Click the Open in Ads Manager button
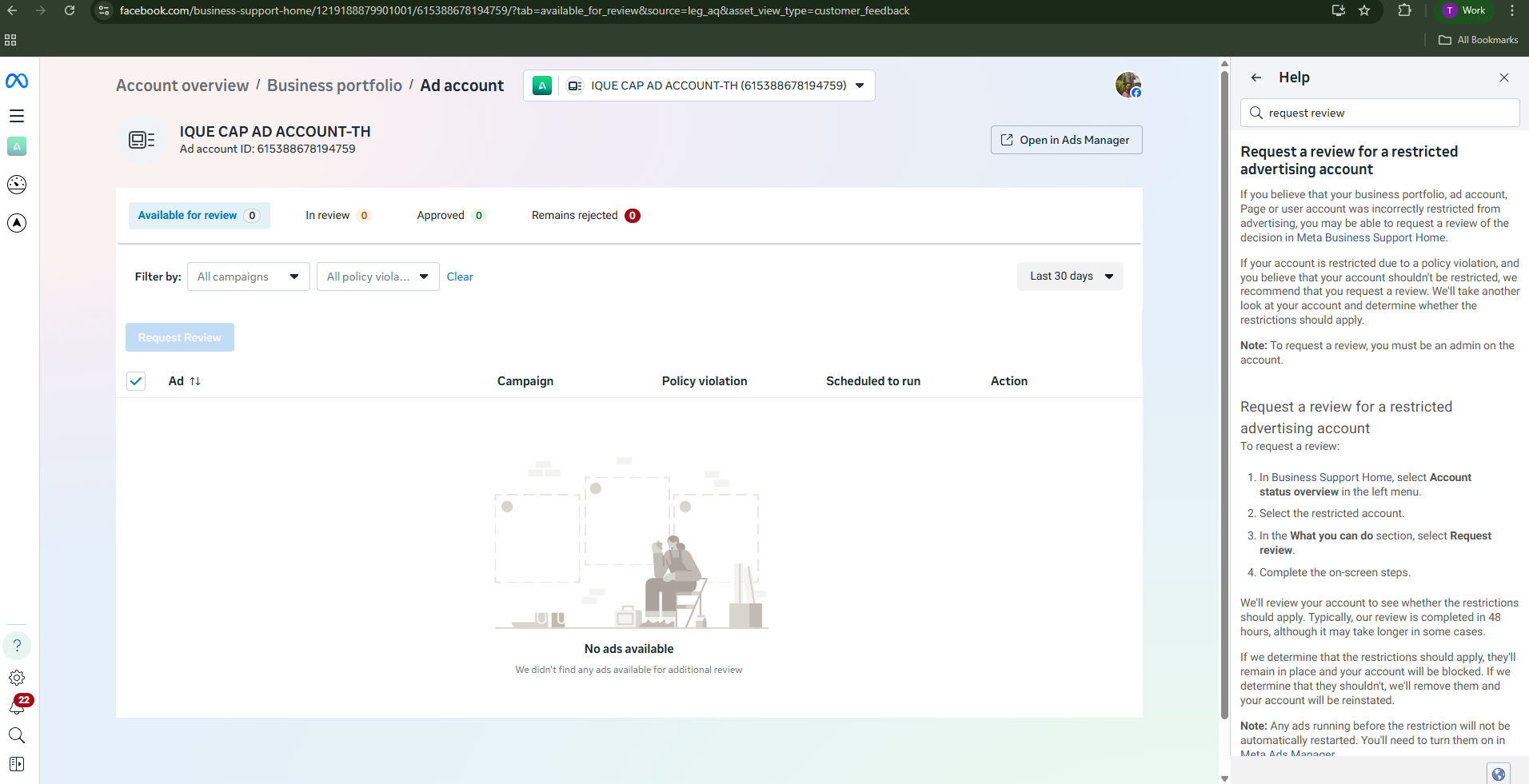This screenshot has width=1529, height=784. click(1066, 140)
